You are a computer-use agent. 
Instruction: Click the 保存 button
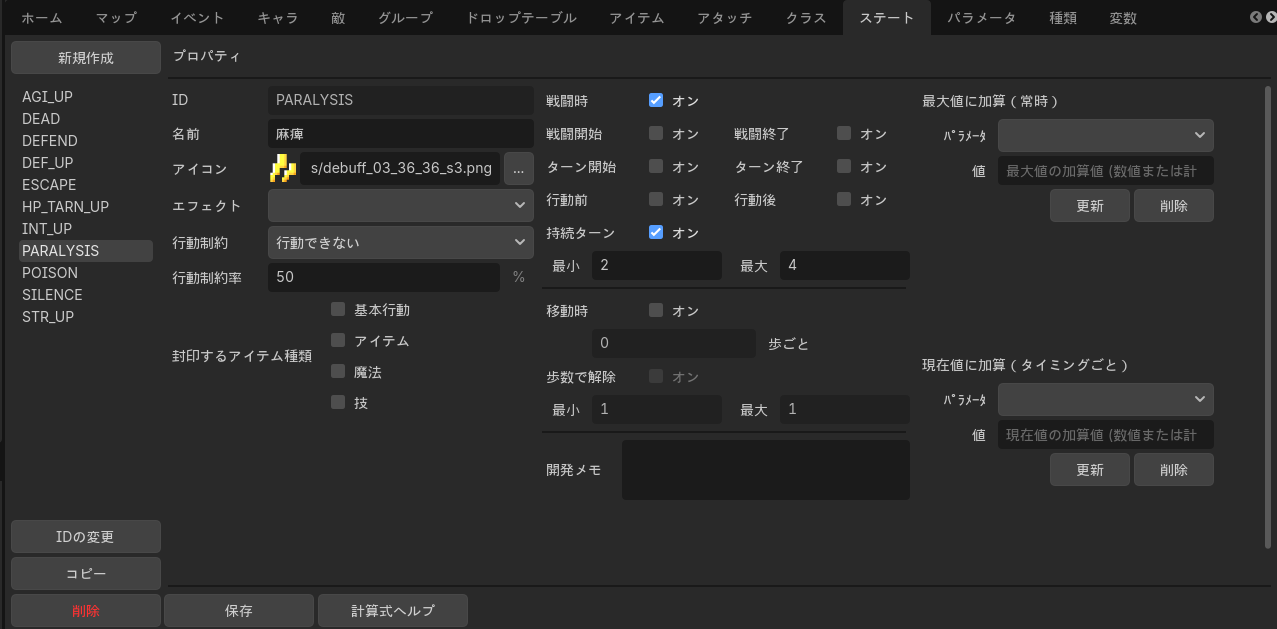pyautogui.click(x=239, y=610)
